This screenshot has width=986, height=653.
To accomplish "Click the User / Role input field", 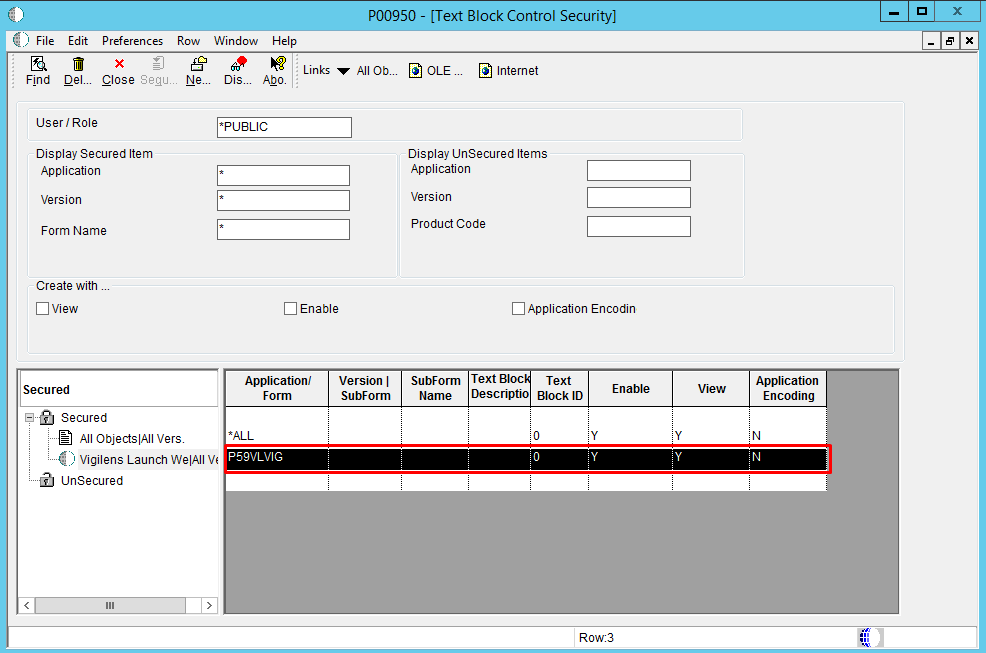I will point(284,127).
